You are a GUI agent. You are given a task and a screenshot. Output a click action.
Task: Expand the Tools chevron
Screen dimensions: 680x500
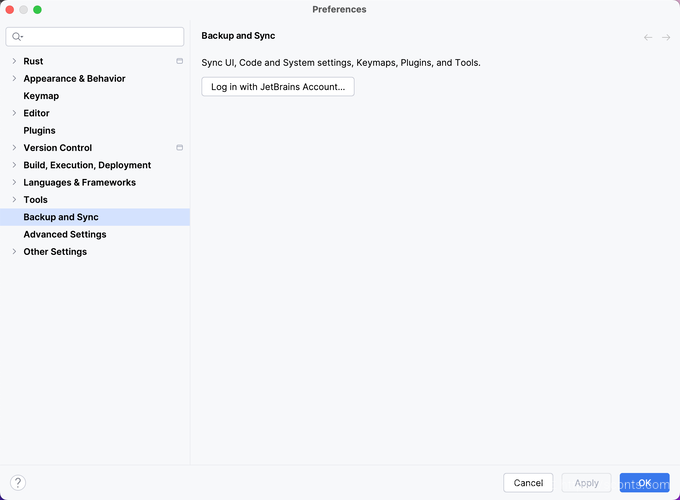pyautogui.click(x=14, y=199)
